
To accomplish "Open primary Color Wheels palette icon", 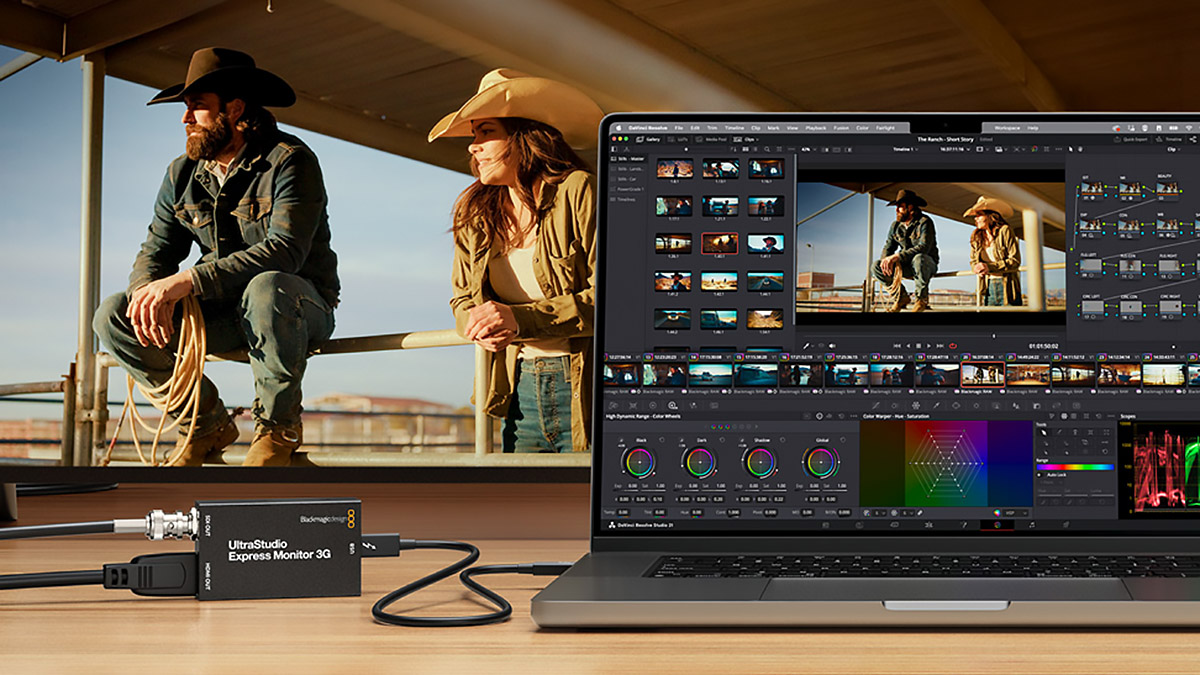I will (x=653, y=405).
